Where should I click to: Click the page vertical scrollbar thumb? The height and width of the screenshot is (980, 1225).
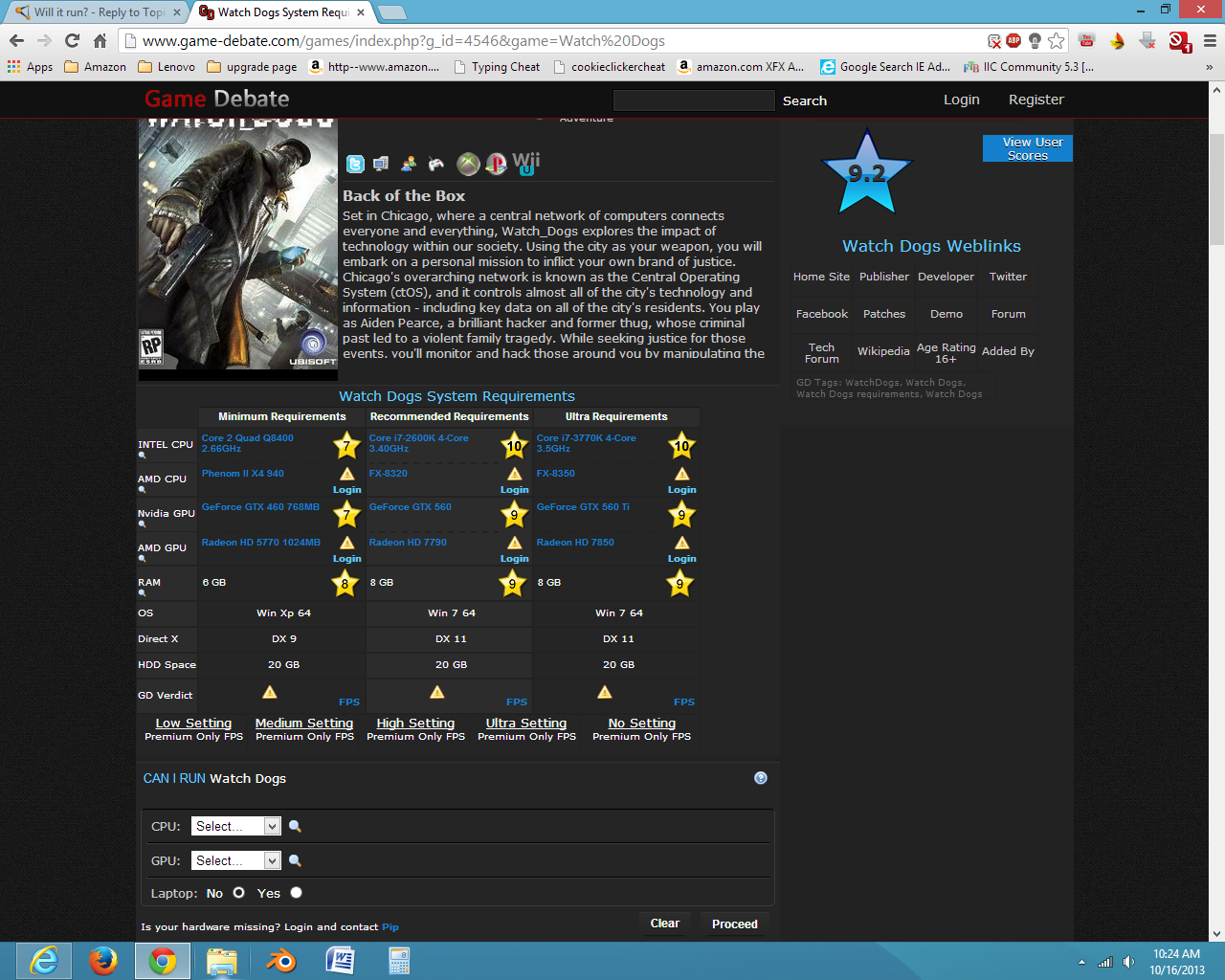click(x=1216, y=191)
